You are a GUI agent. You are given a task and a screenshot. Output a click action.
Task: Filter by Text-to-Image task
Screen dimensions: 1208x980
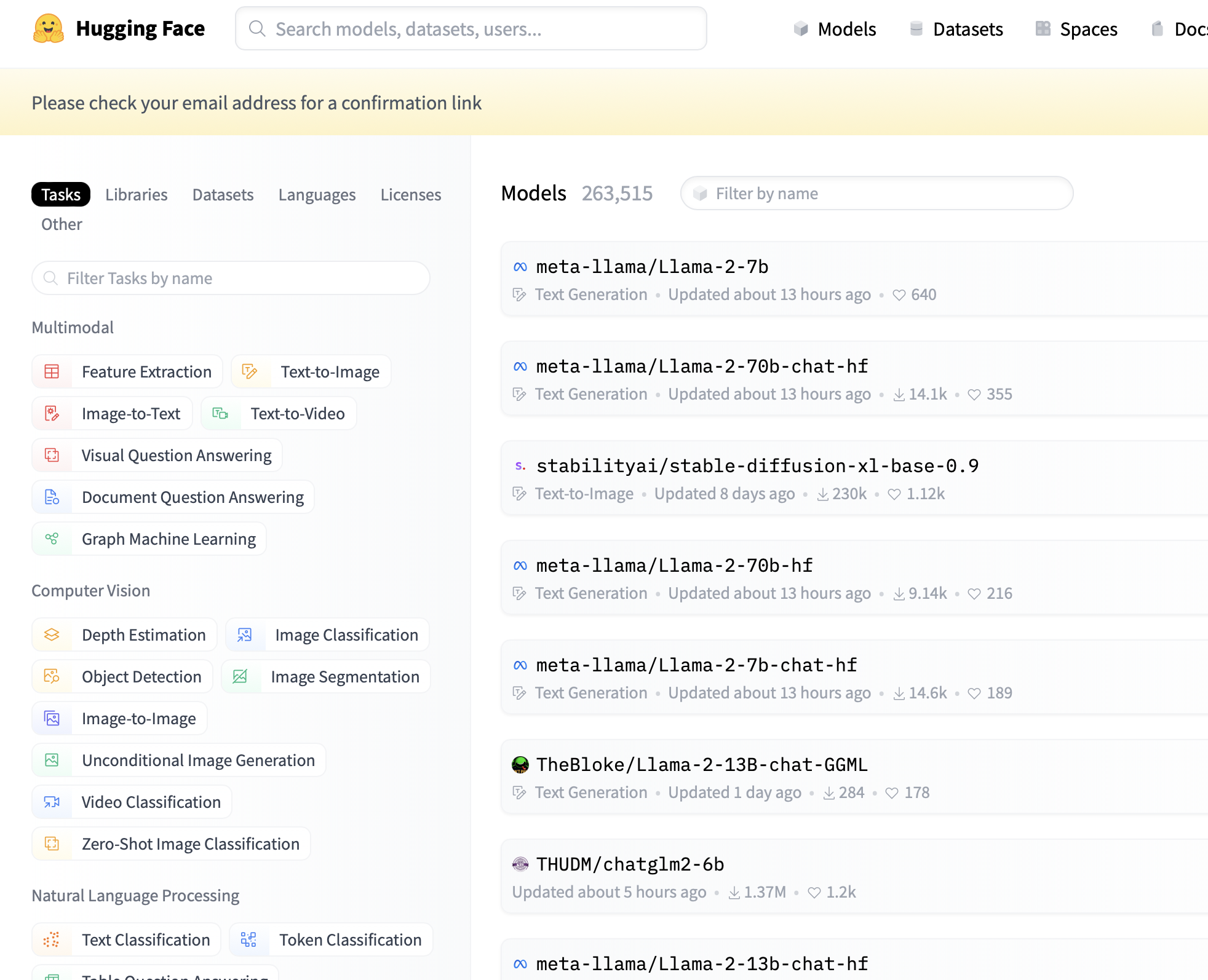tap(311, 372)
